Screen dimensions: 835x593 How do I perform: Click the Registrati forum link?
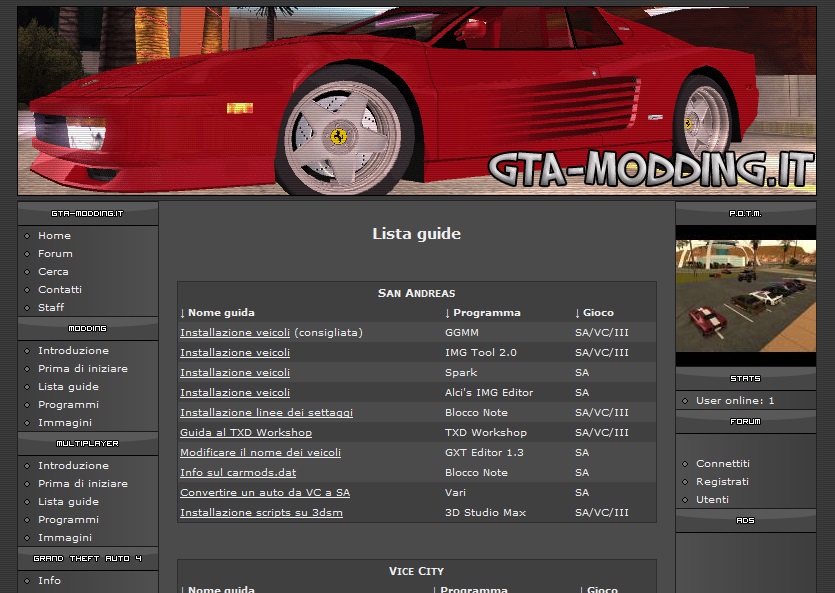722,482
